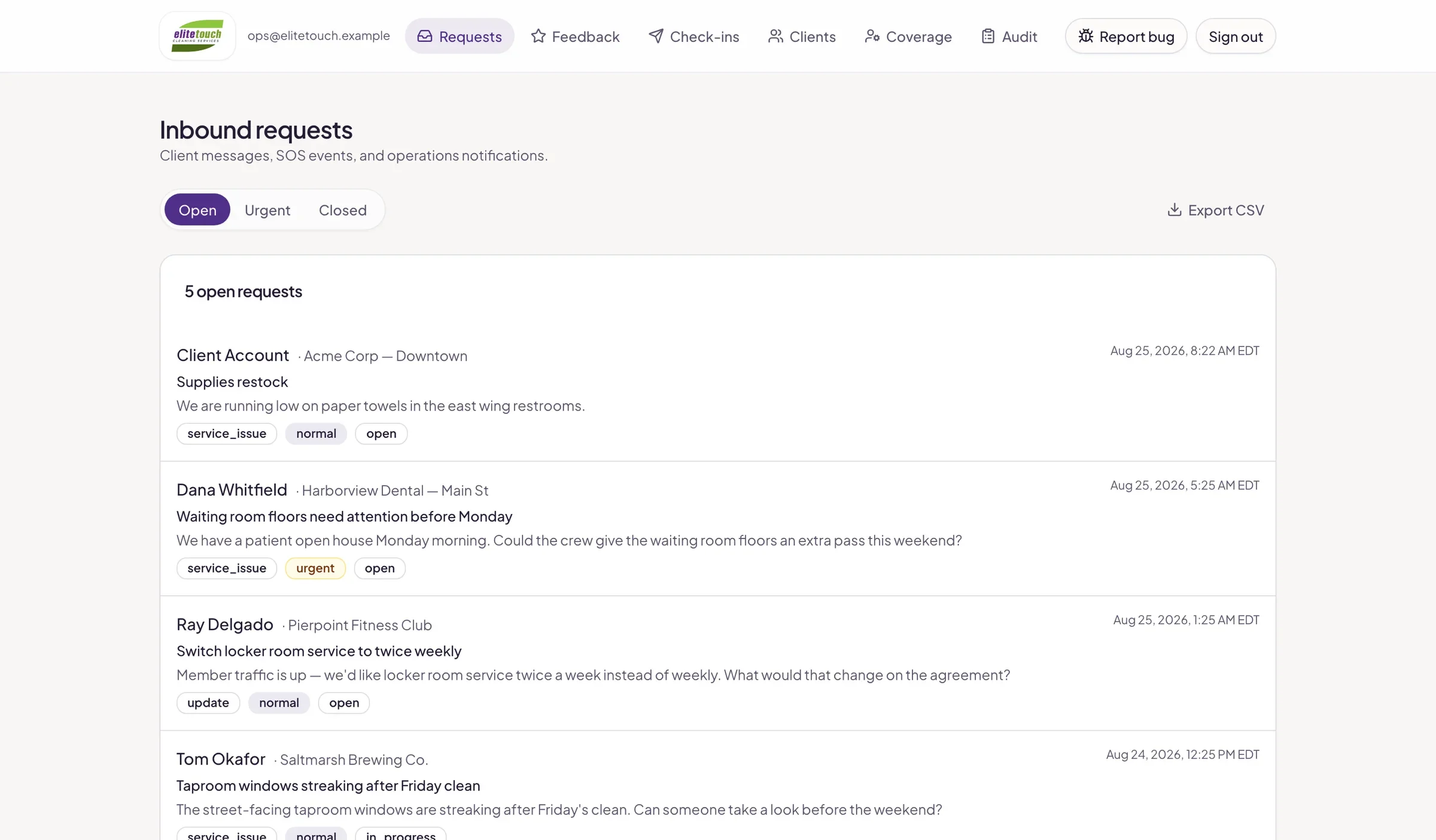Click the normal tag on Supplies restock request
Image resolution: width=1436 pixels, height=840 pixels.
pos(316,434)
